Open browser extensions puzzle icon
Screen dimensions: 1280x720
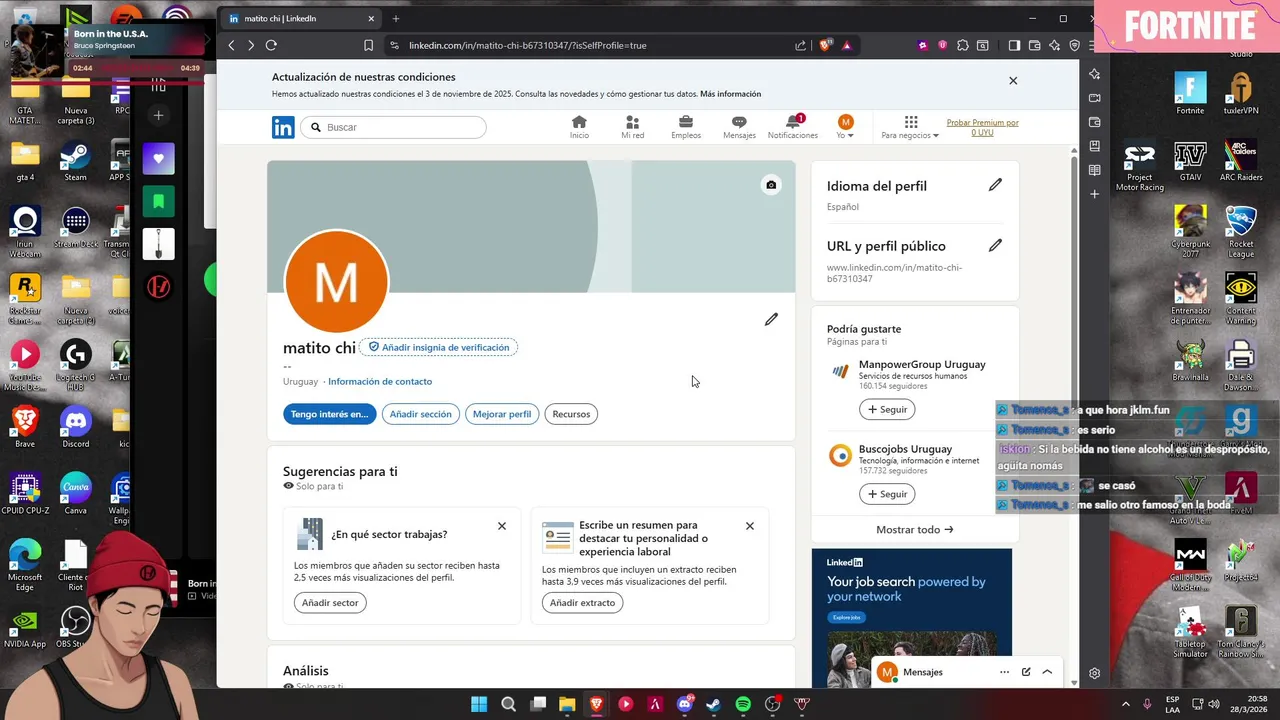(x=963, y=45)
